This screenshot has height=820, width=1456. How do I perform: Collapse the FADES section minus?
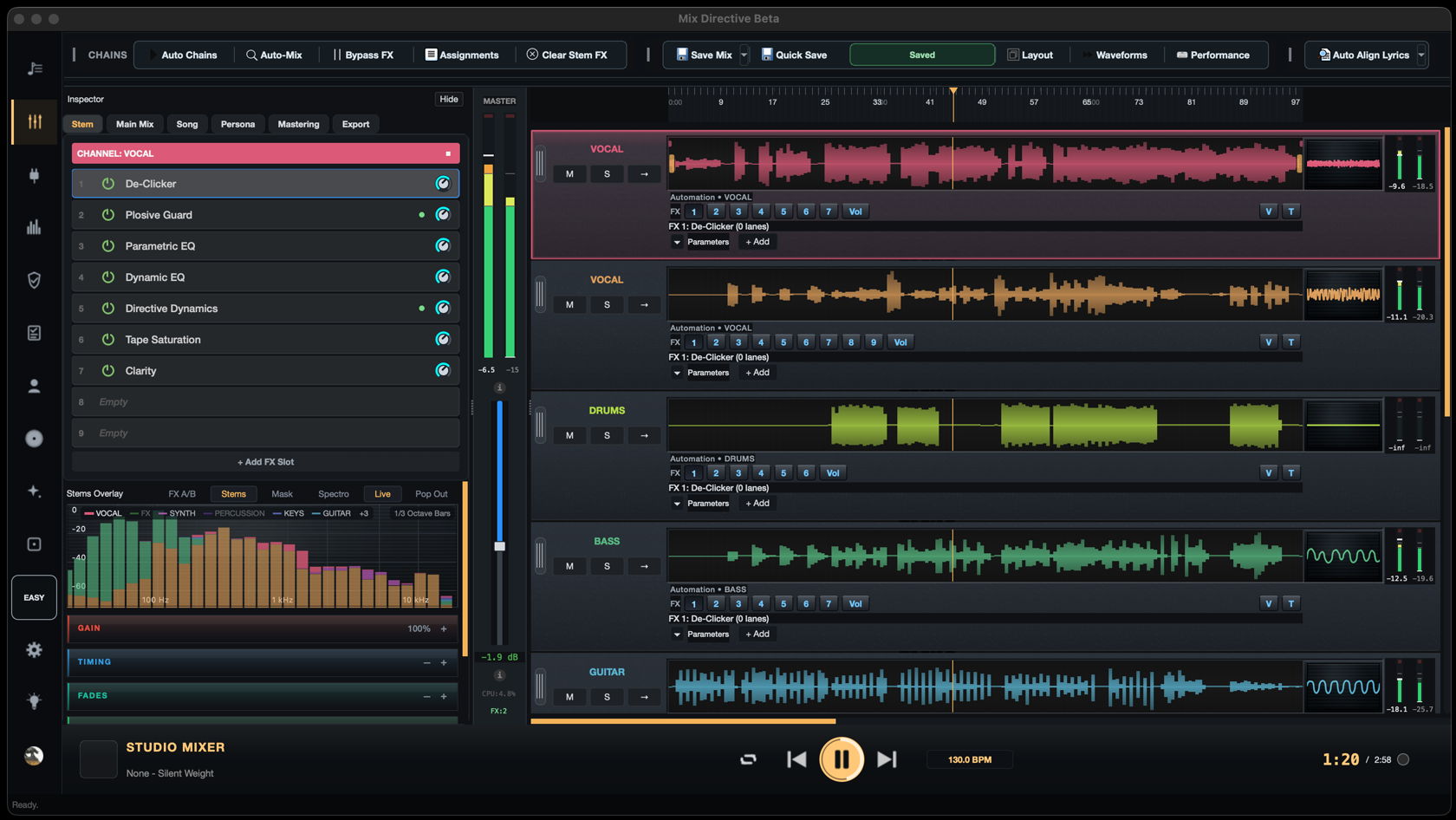426,696
